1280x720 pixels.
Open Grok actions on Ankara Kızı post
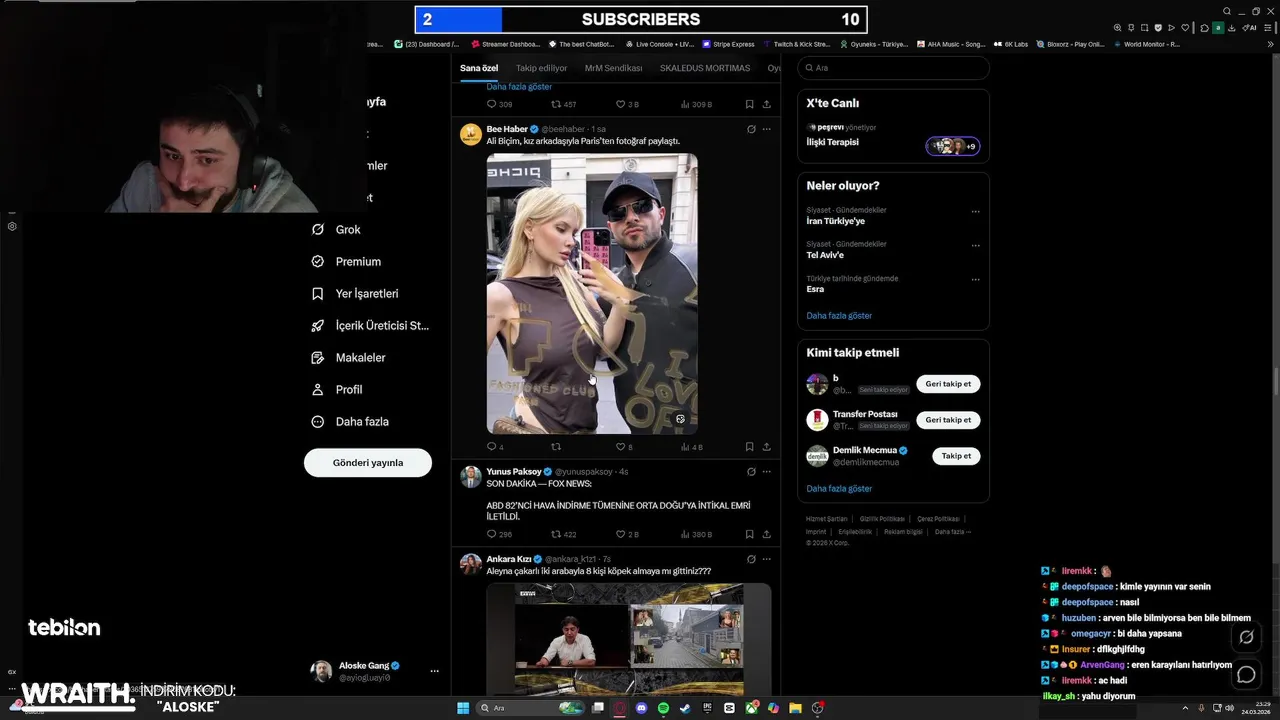[x=751, y=559]
